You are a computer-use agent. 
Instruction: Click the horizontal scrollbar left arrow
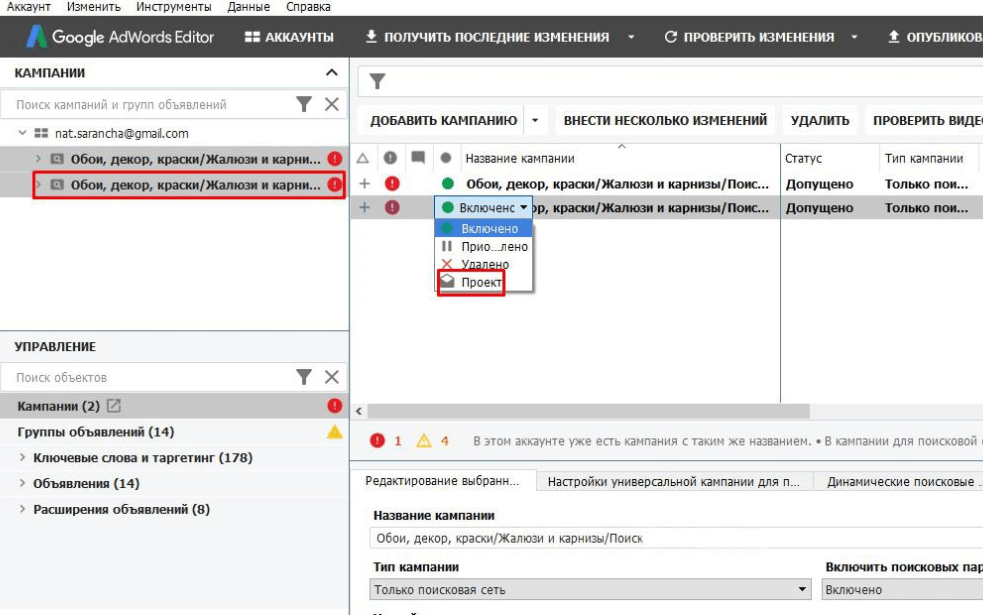[359, 411]
